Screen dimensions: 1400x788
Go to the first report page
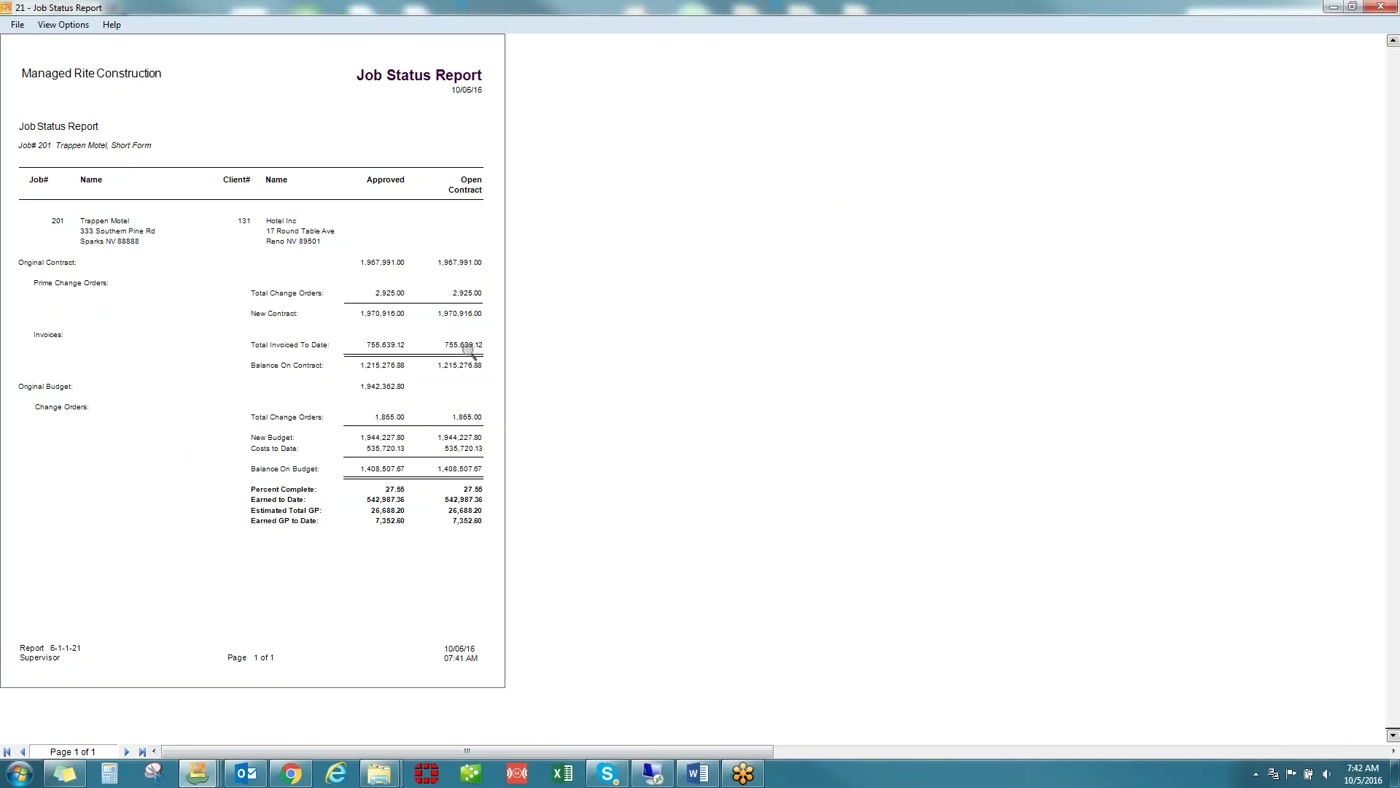(7, 752)
